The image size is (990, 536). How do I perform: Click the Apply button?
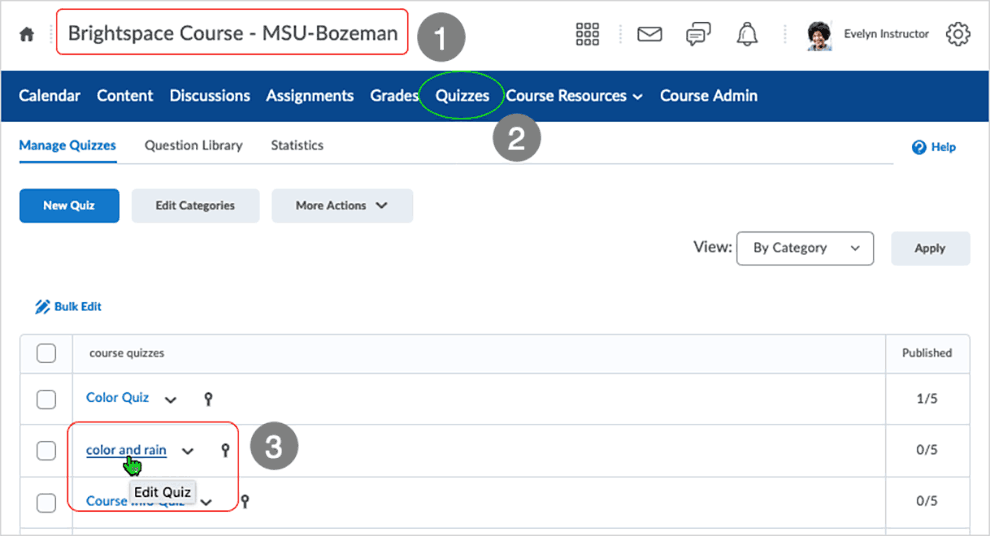[930, 249]
